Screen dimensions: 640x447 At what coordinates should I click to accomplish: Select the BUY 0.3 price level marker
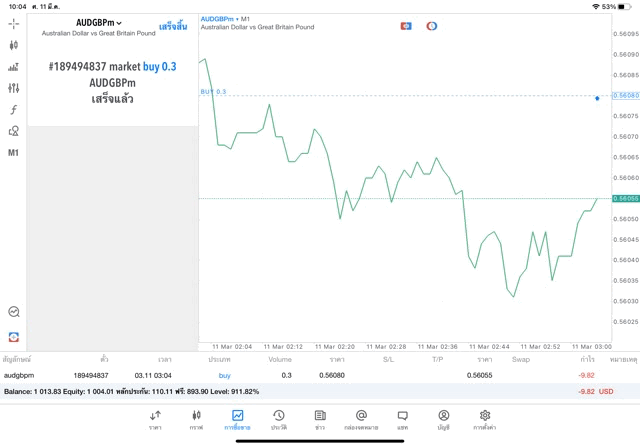coord(213,92)
